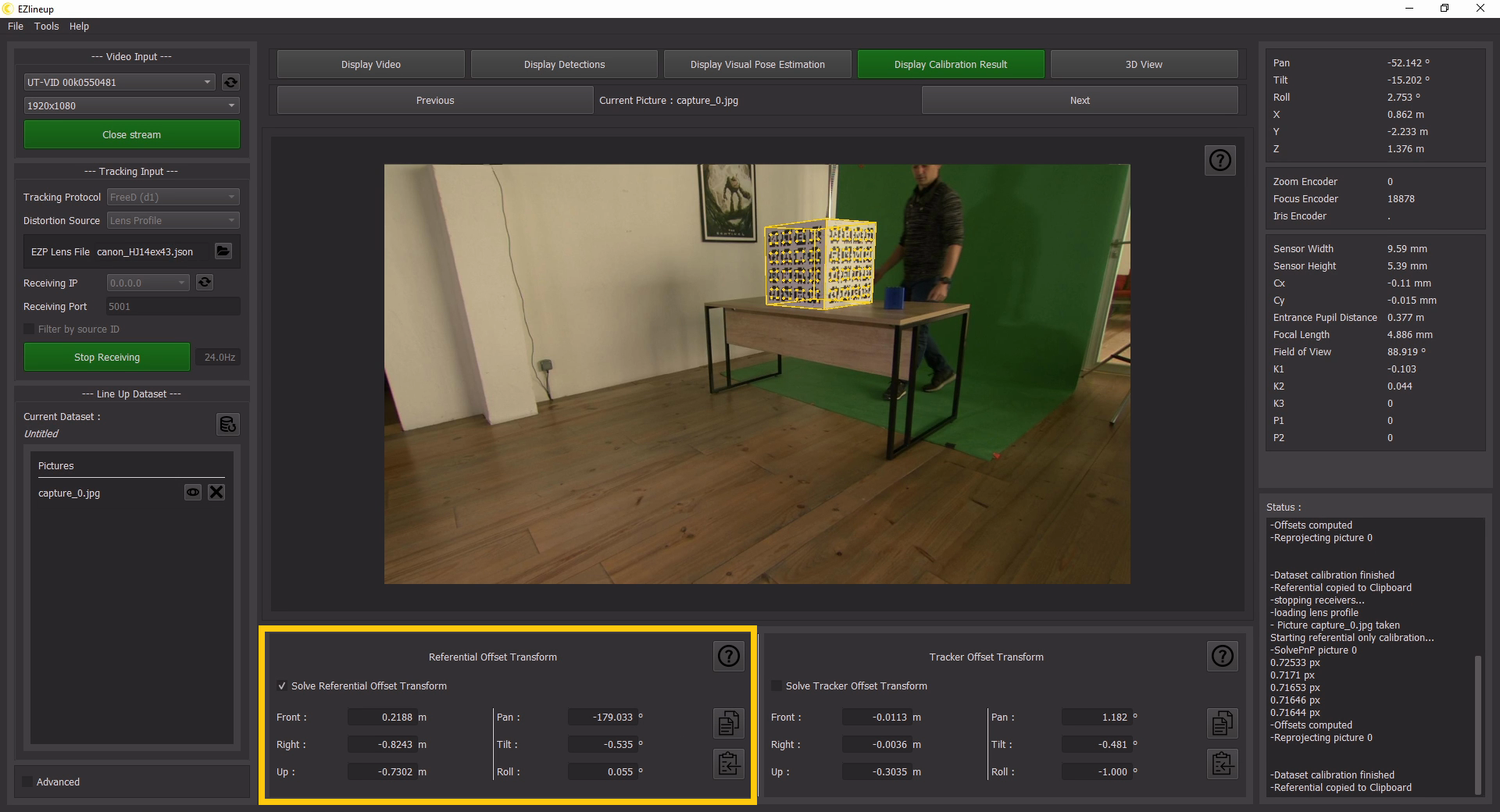Click the Close stream button

point(131,134)
